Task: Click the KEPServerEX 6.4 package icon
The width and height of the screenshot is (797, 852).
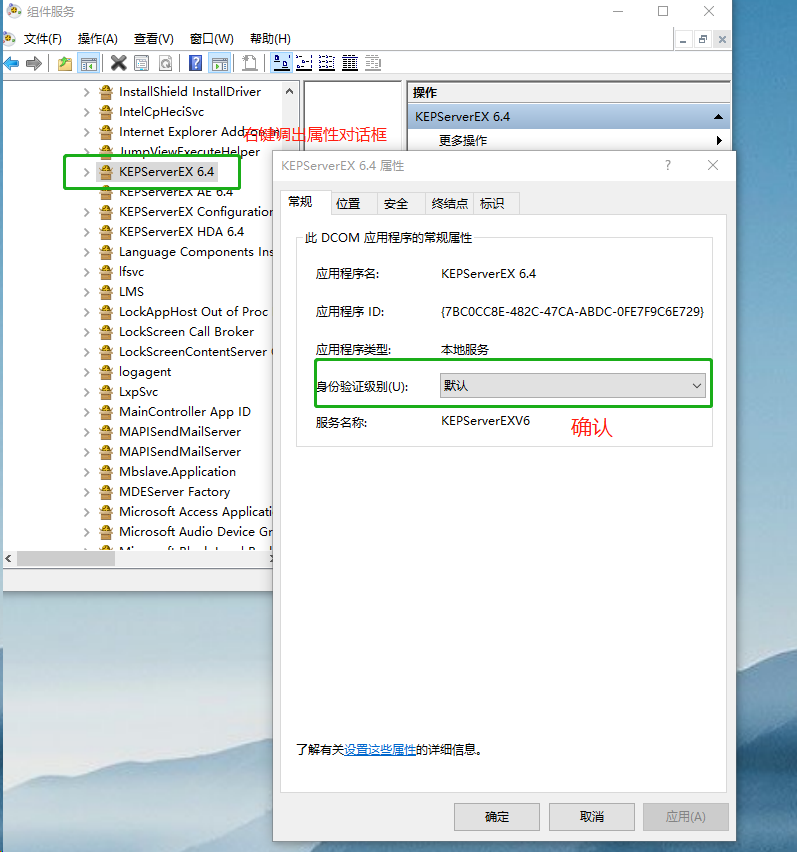Action: coord(105,172)
